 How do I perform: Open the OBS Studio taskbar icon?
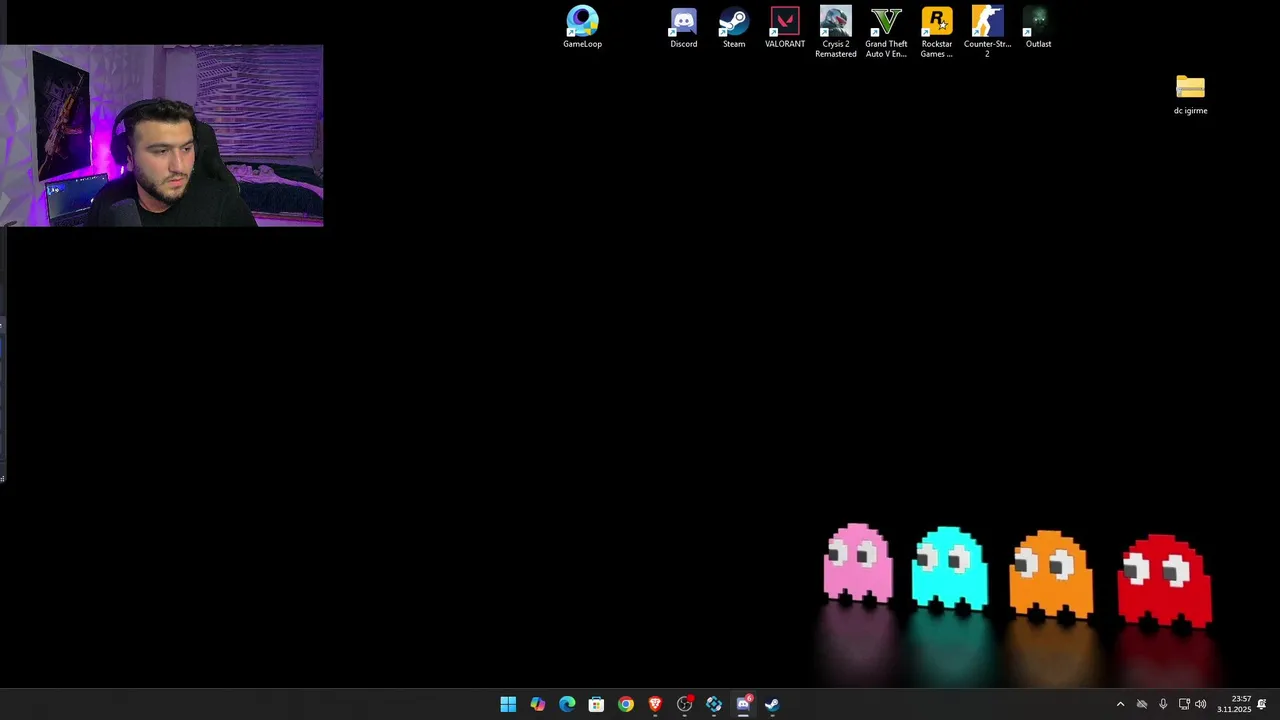coord(685,704)
